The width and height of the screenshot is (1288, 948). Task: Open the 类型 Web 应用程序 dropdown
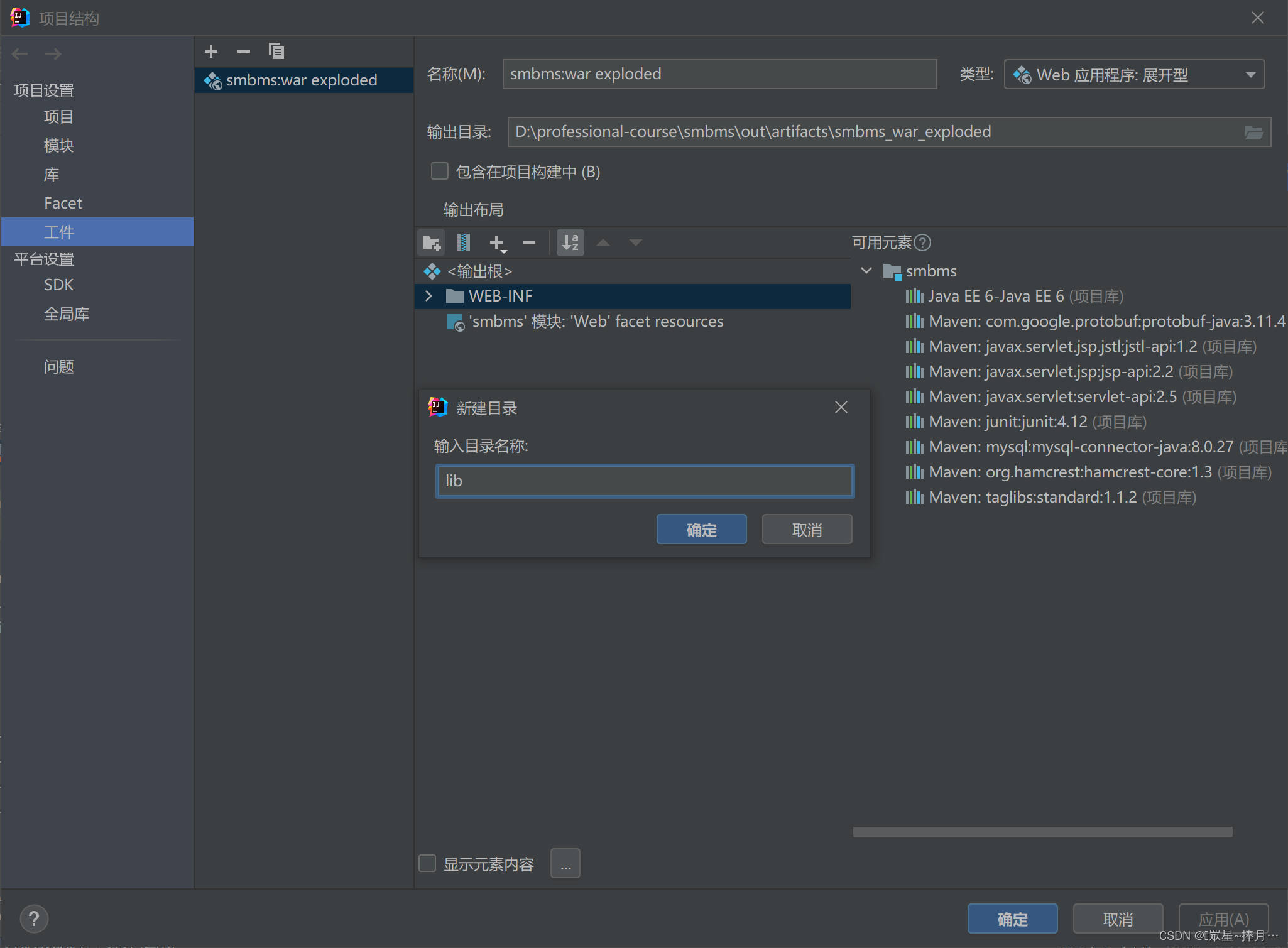coord(1134,75)
